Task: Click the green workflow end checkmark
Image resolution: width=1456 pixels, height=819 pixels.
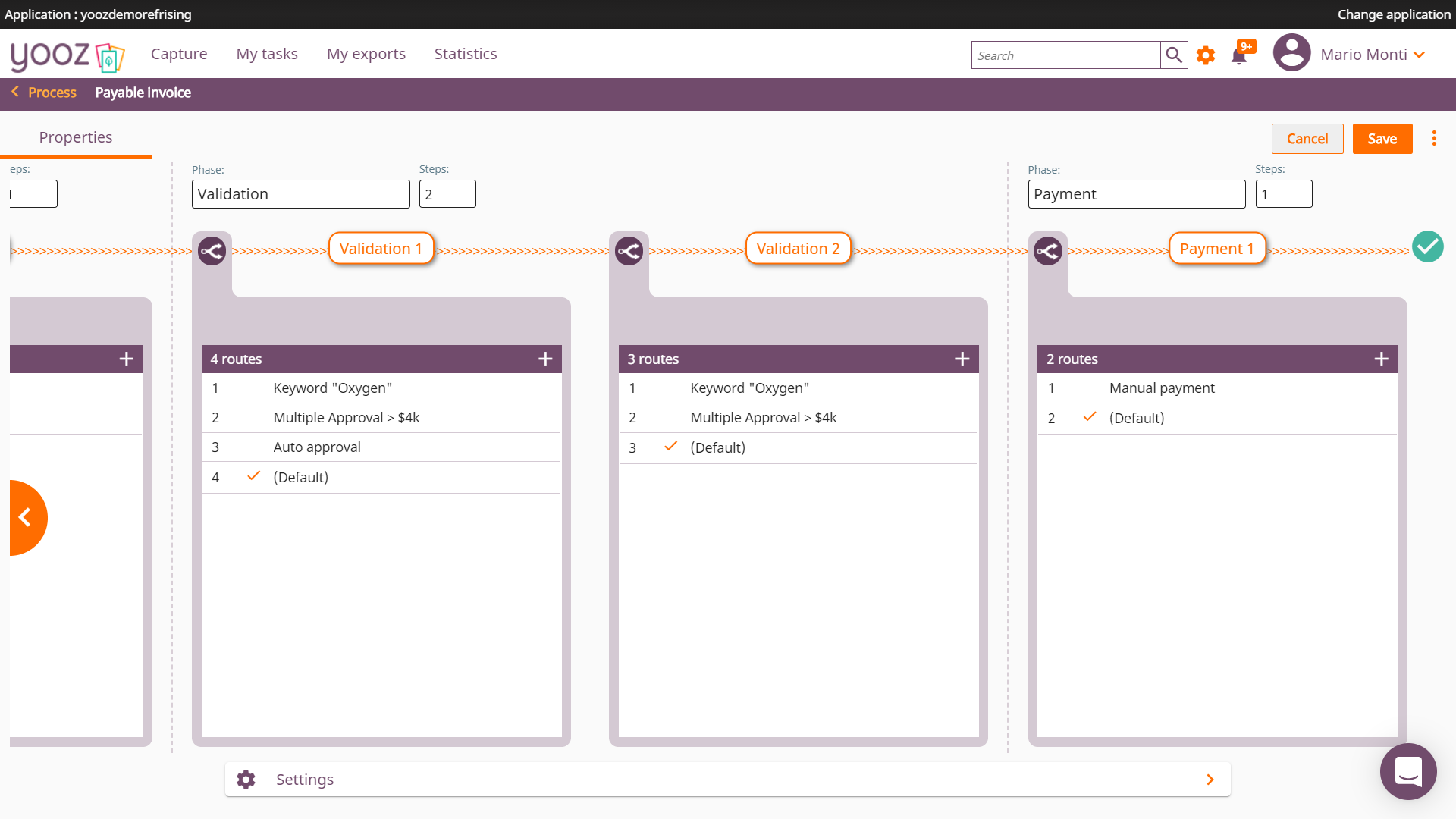Action: click(x=1427, y=247)
